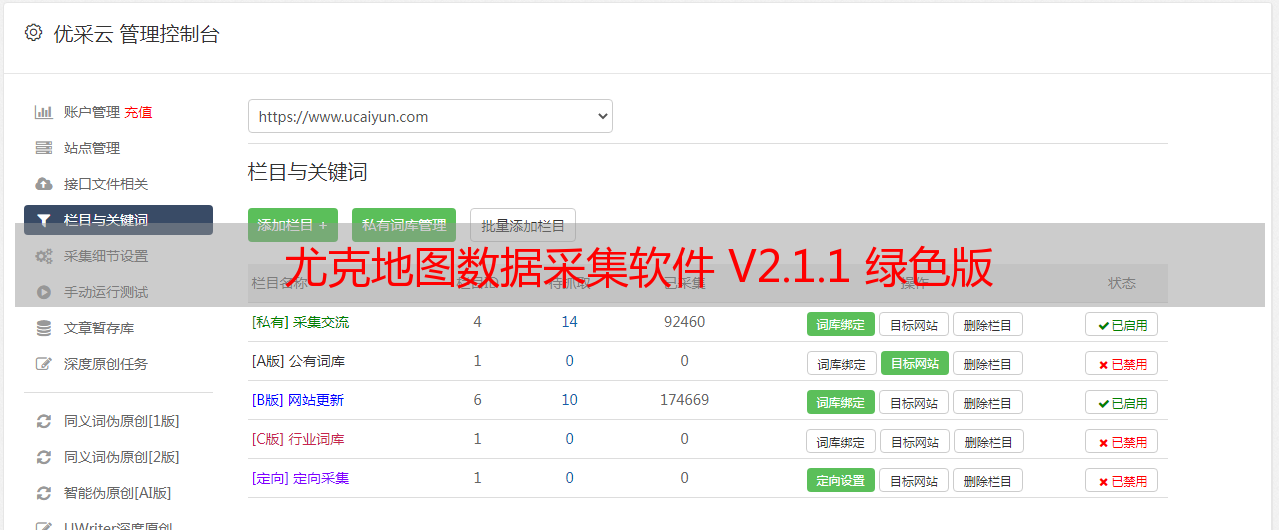Open 接口文件相关 in the sidebar
The image size is (1279, 530).
[x=106, y=184]
